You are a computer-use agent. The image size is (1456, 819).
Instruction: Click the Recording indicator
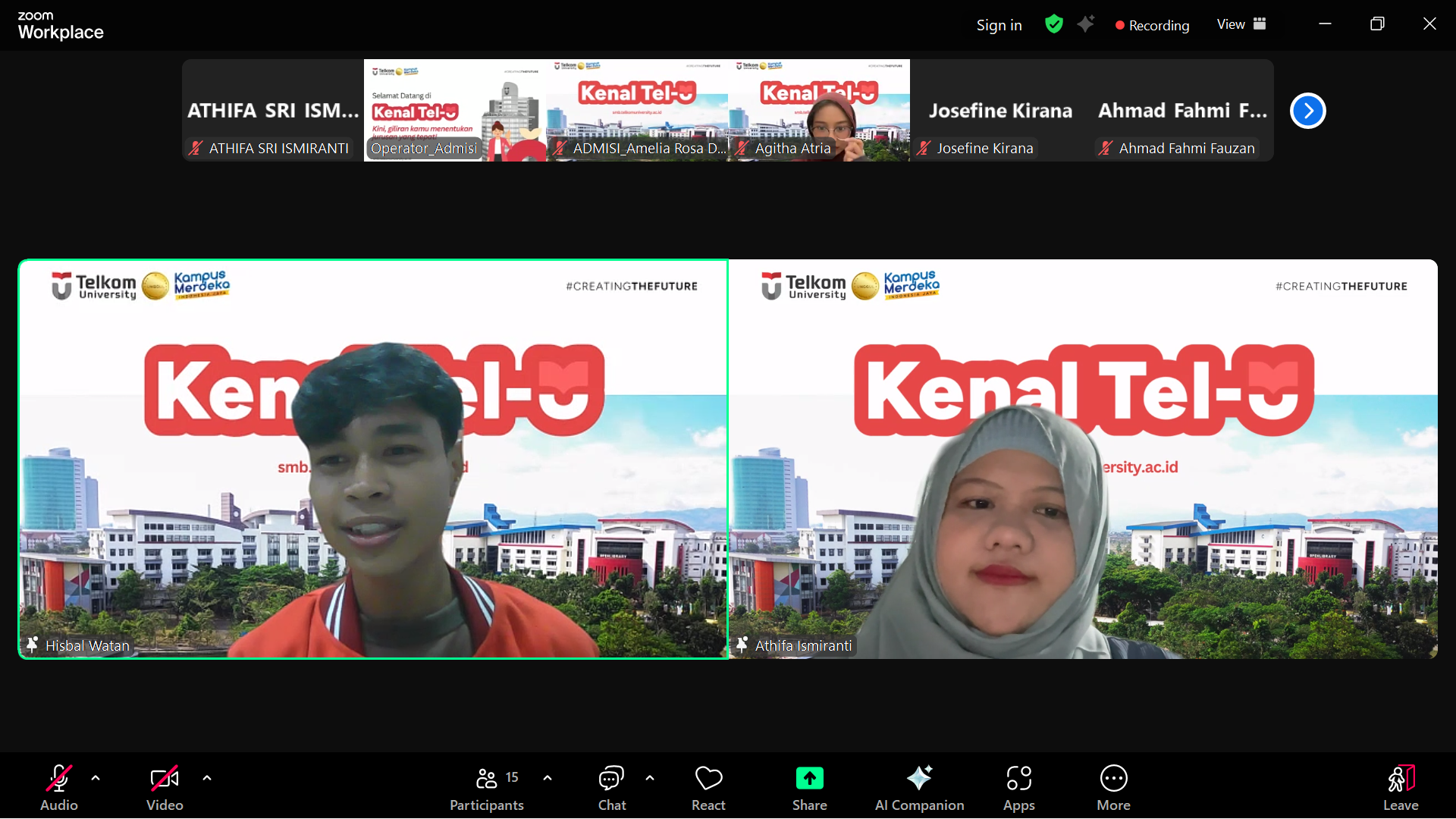click(x=1152, y=25)
